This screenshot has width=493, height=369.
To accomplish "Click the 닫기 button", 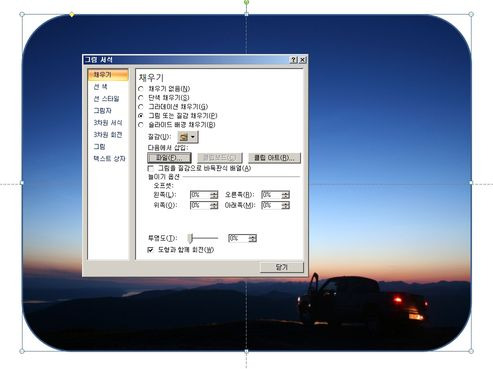I will 282,267.
